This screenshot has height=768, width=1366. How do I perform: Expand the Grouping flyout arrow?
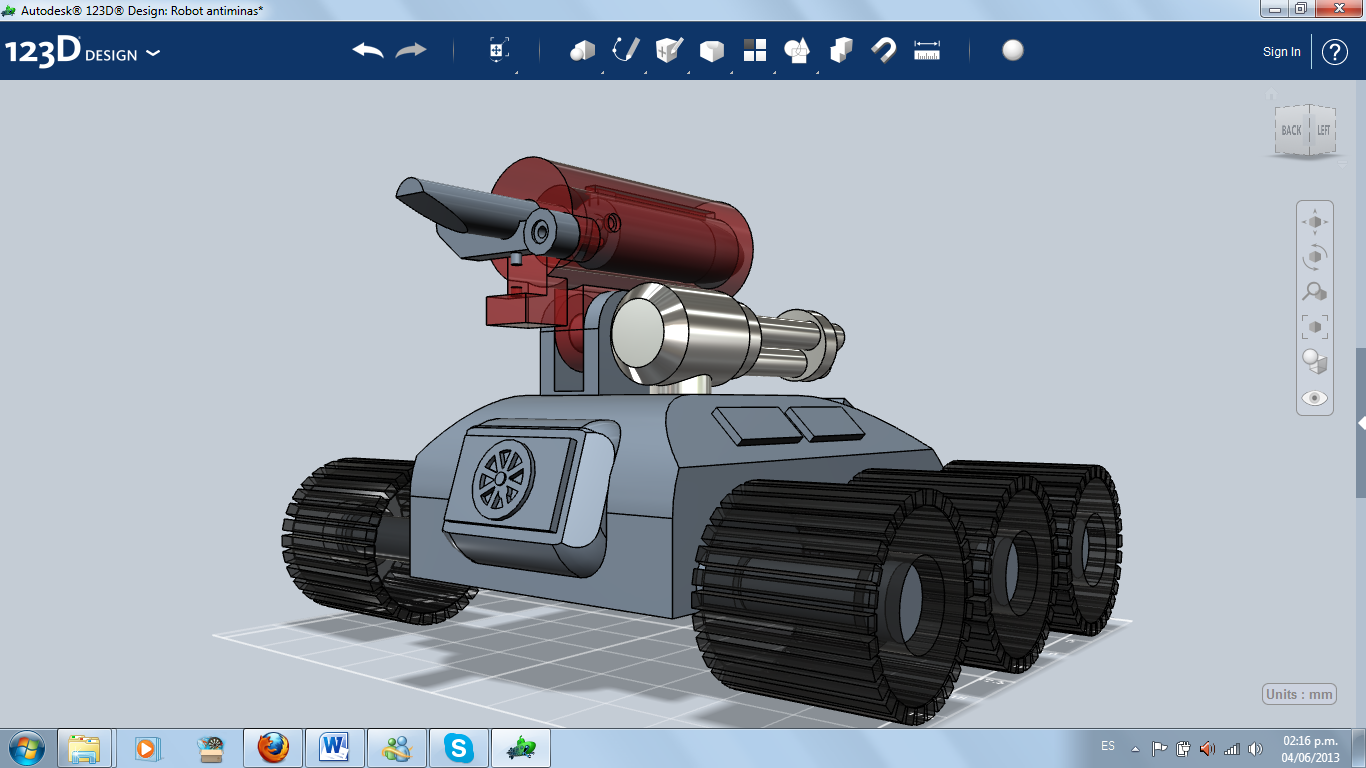click(817, 72)
